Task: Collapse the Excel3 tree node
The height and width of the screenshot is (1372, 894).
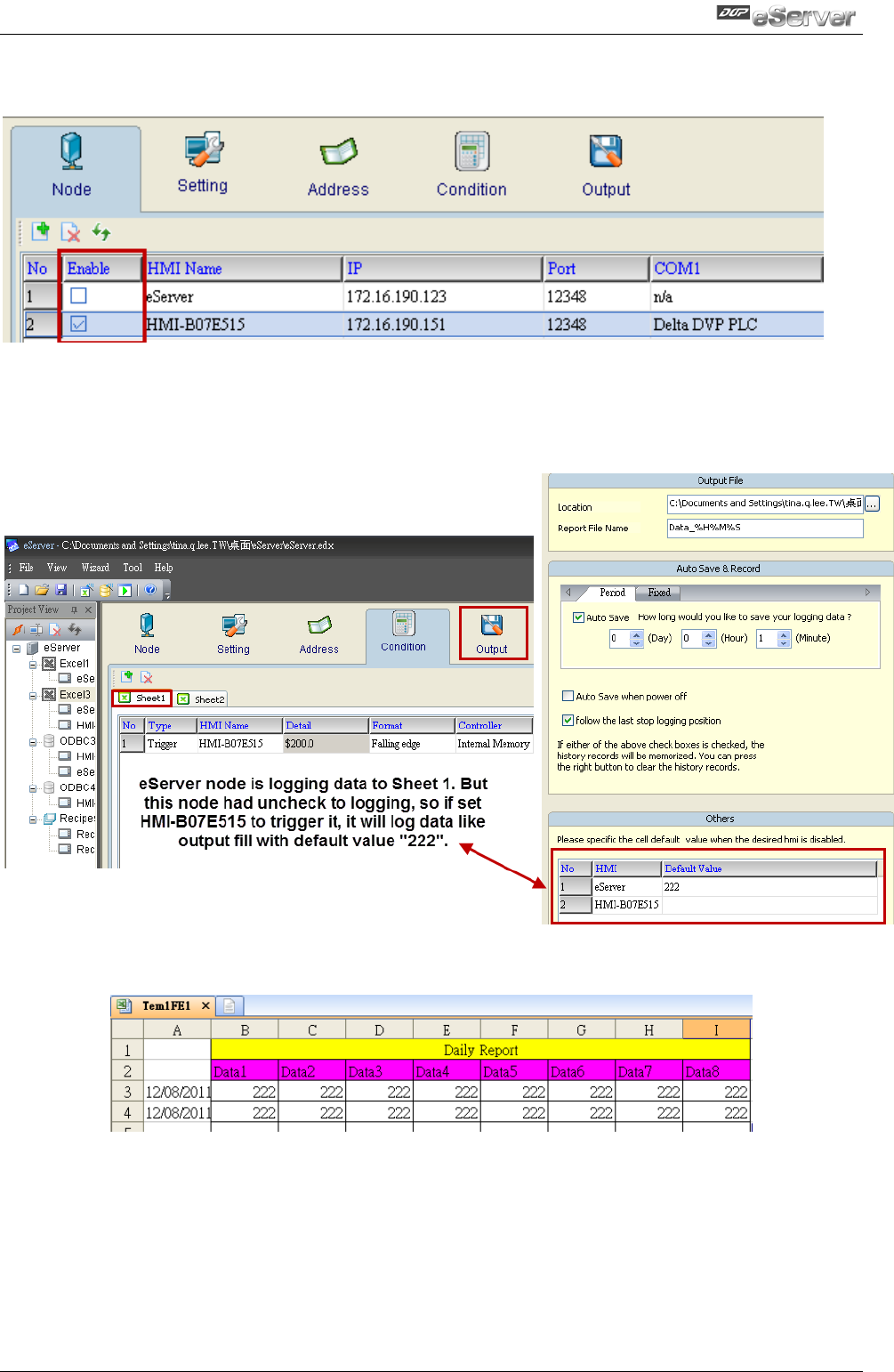Action: [33, 695]
